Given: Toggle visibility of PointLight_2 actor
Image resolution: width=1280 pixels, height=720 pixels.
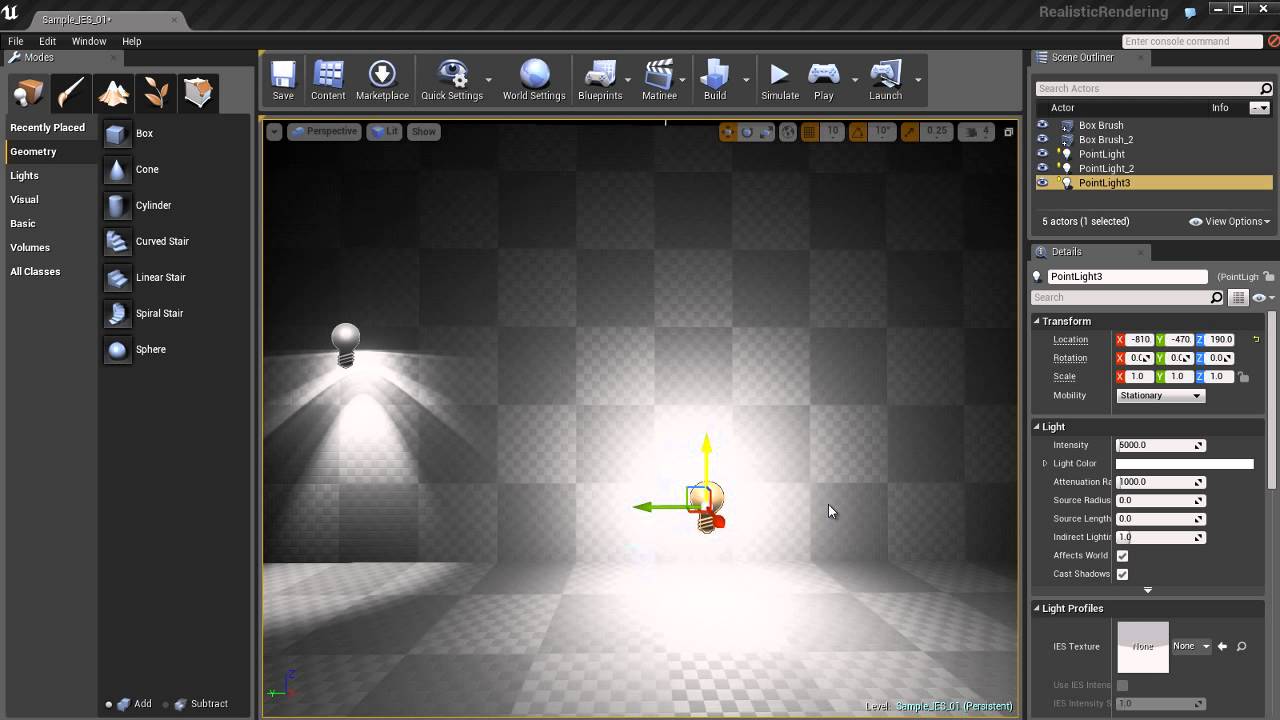Looking at the screenshot, I should click(1042, 168).
